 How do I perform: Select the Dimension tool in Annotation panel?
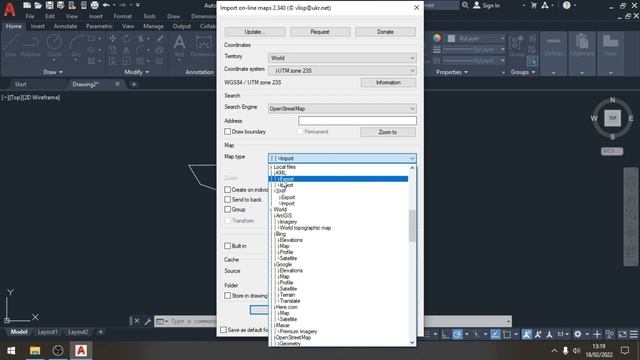click(203, 45)
